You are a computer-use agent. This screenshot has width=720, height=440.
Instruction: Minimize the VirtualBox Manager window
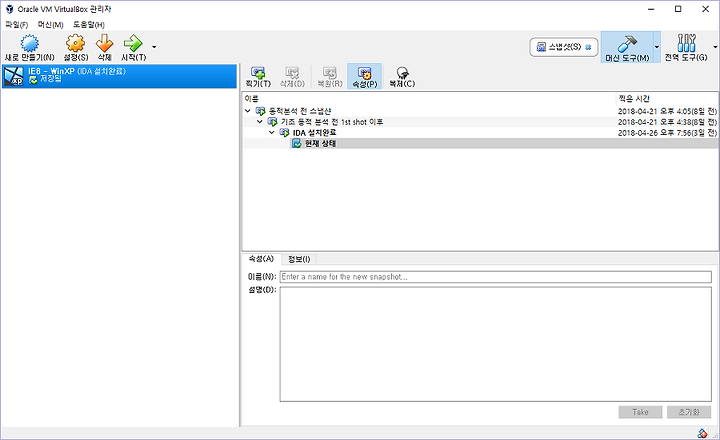(651, 9)
